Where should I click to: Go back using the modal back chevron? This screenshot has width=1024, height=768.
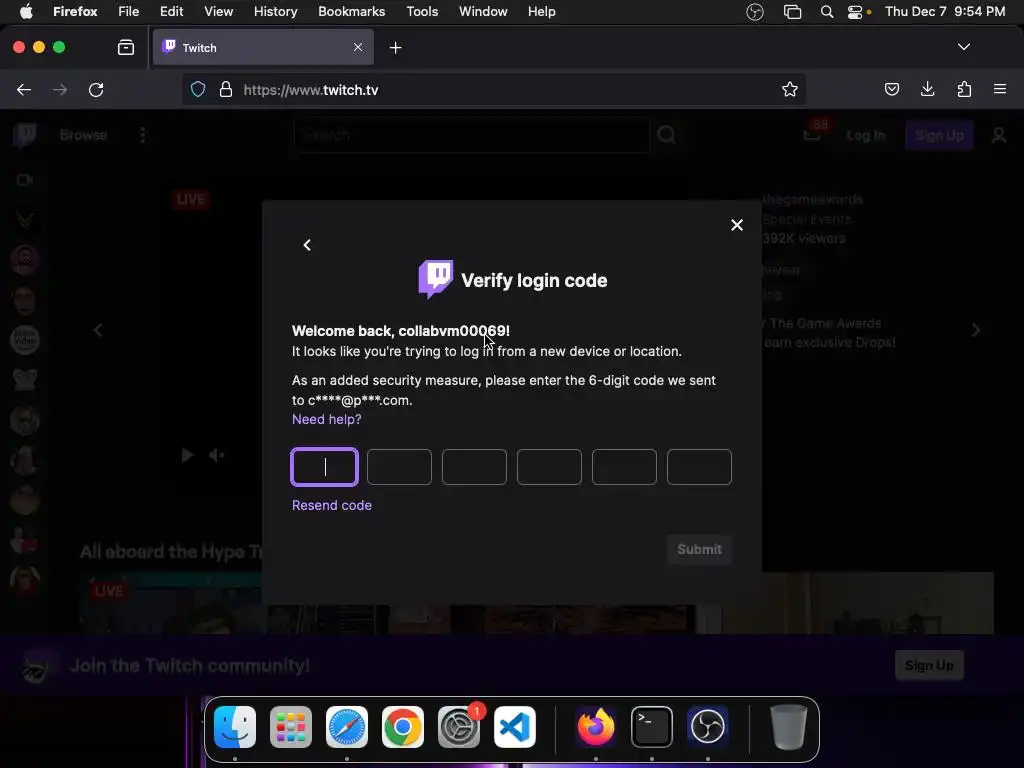click(x=307, y=245)
